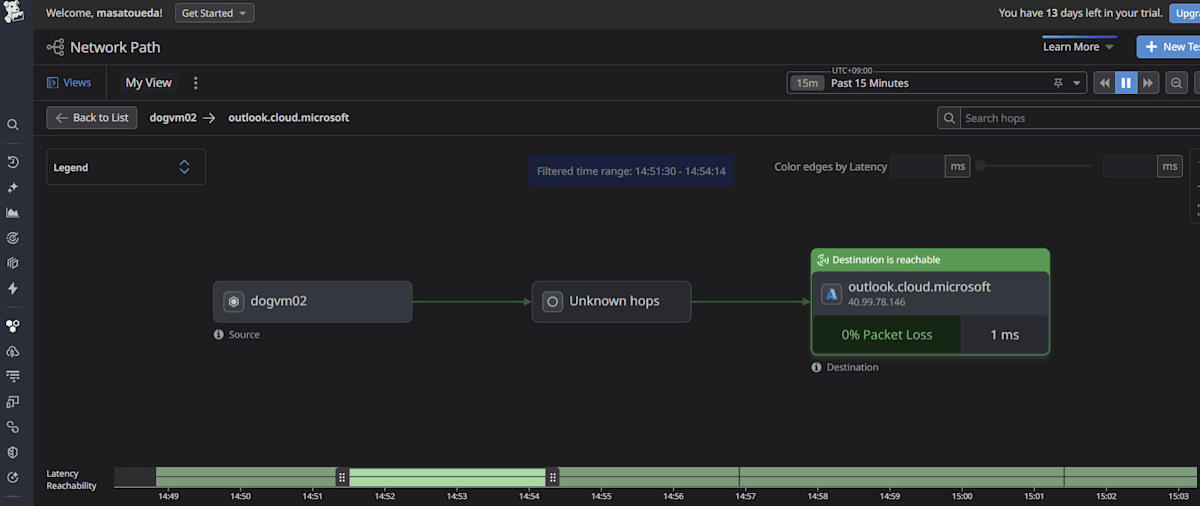Pause live time updates
The image size is (1200, 506).
point(1126,83)
